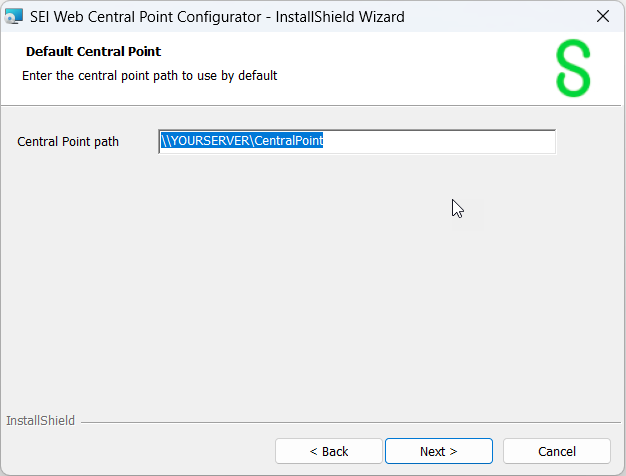Close the InstallShield Wizard window

point(602,16)
